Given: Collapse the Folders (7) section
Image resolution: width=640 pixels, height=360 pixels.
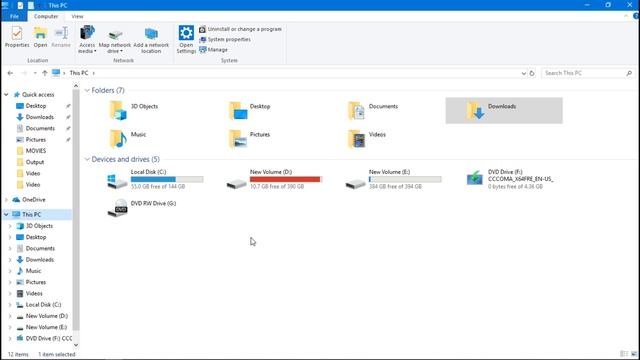Looking at the screenshot, I should click(87, 90).
